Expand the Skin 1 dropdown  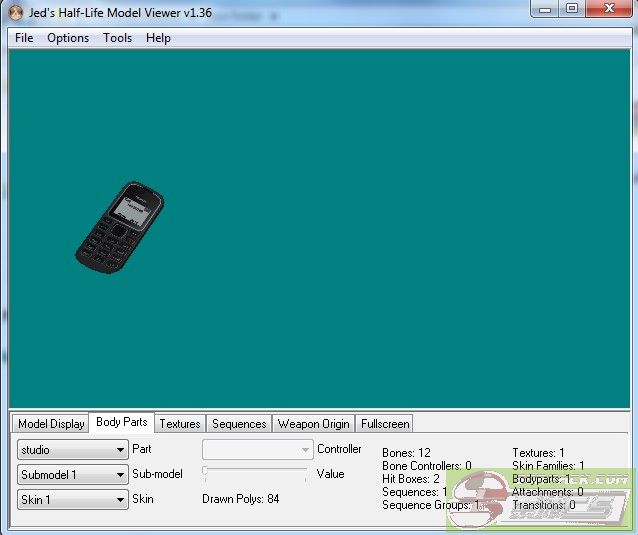[73, 499]
